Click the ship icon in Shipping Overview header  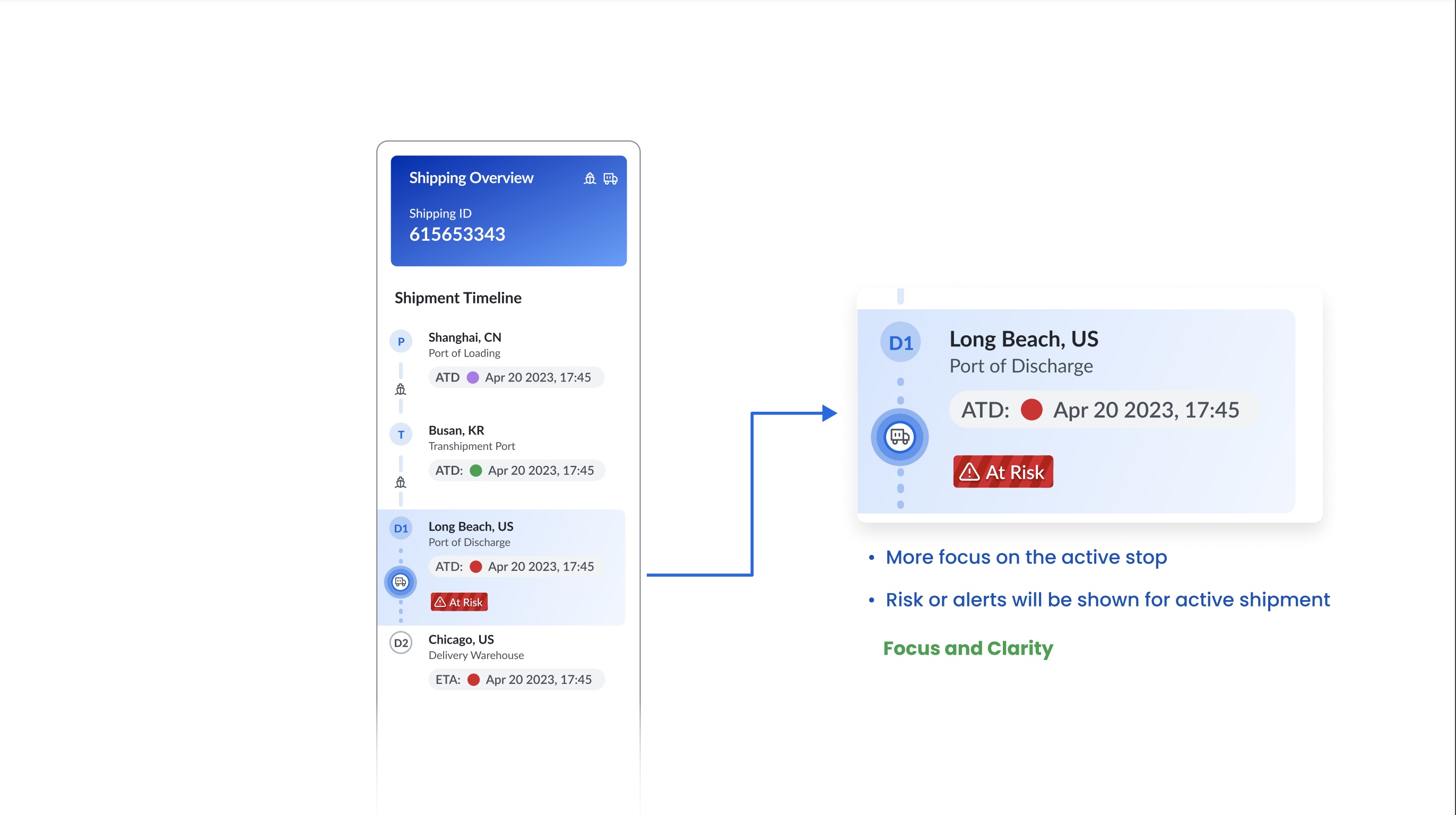tap(590, 179)
